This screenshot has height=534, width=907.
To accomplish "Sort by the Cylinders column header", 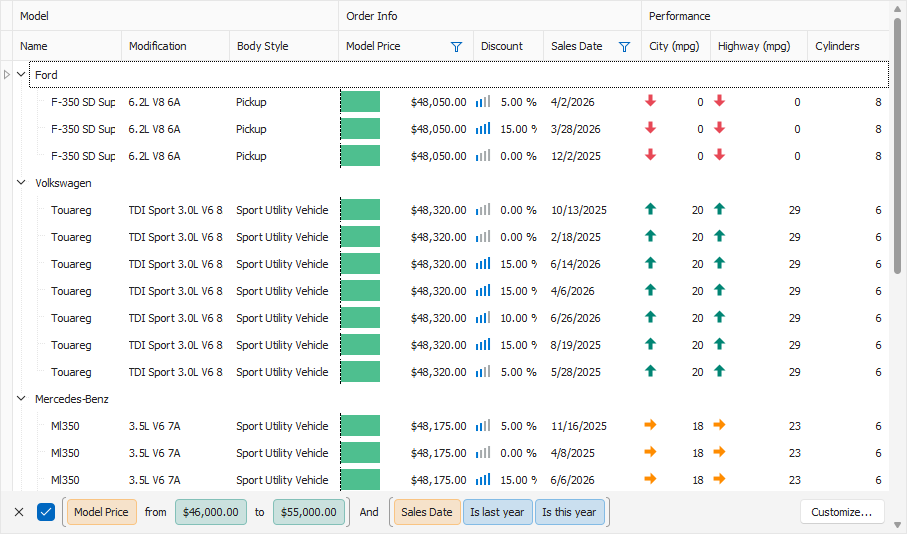I will click(x=849, y=46).
